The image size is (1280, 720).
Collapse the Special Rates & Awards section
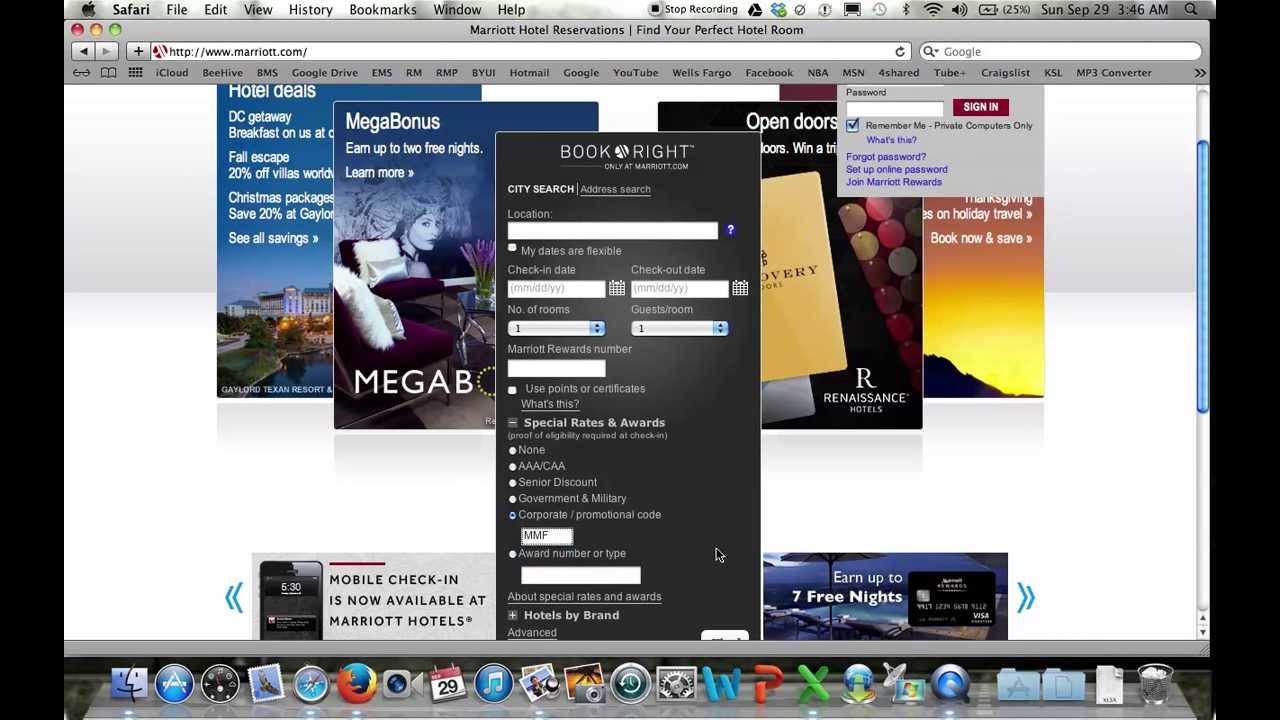pyautogui.click(x=513, y=423)
